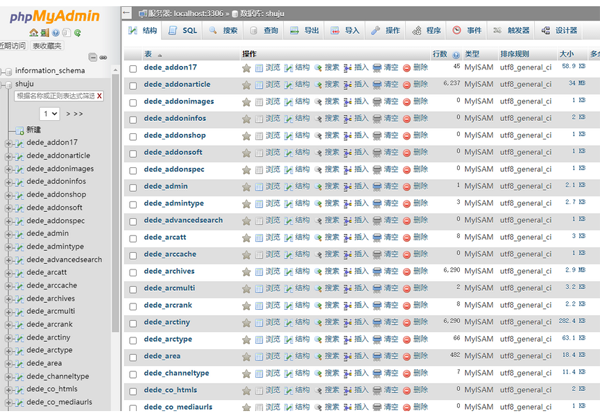The width and height of the screenshot is (600, 418).
Task: Click the log out door icon
Action: pos(45,33)
